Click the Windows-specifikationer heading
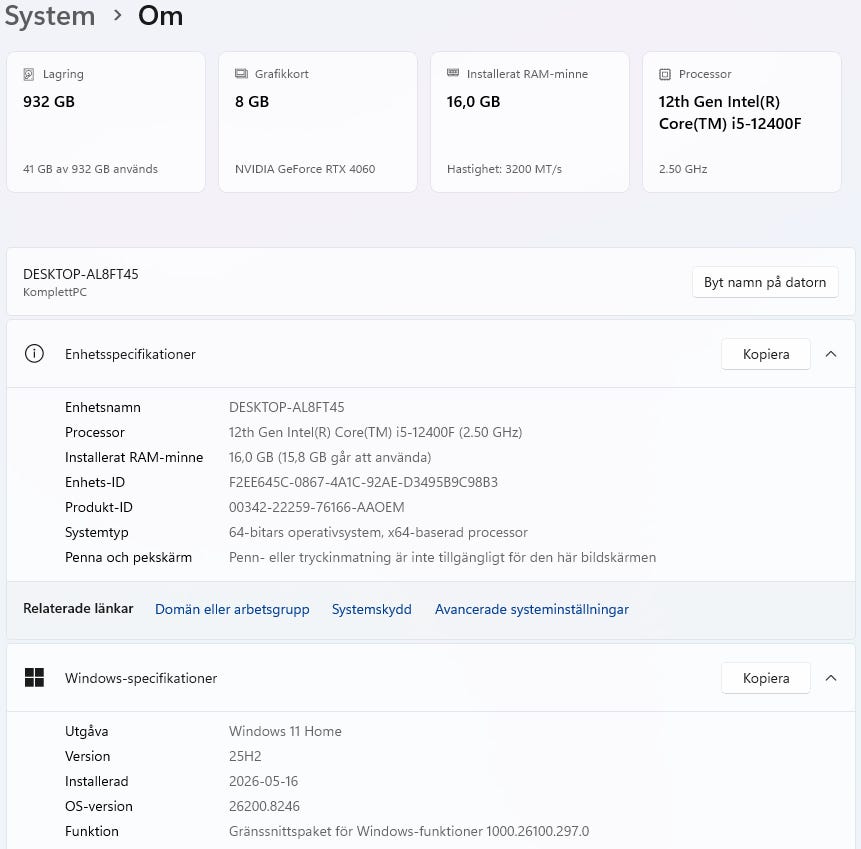 141,678
